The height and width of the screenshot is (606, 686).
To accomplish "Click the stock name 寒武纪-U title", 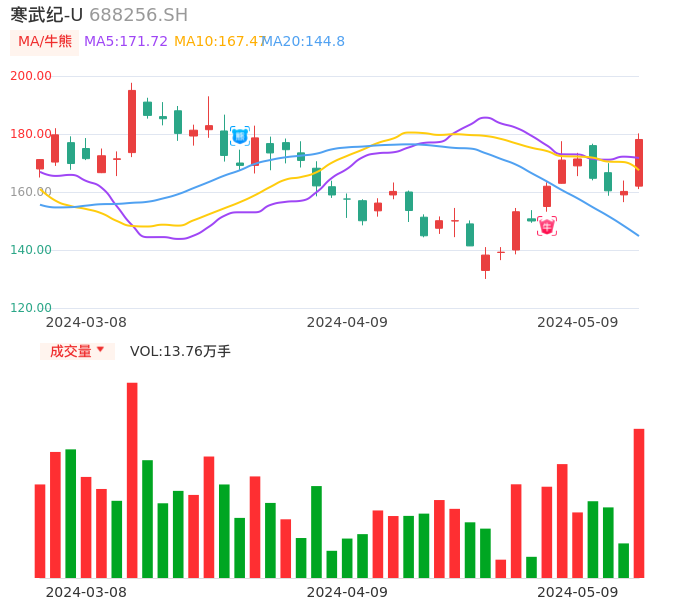I will click(x=46, y=15).
